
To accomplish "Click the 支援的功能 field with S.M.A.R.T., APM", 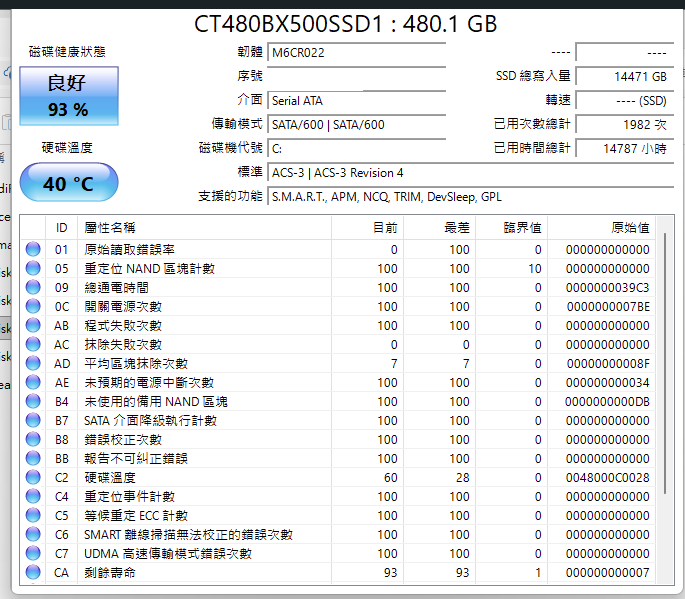I will coord(471,197).
